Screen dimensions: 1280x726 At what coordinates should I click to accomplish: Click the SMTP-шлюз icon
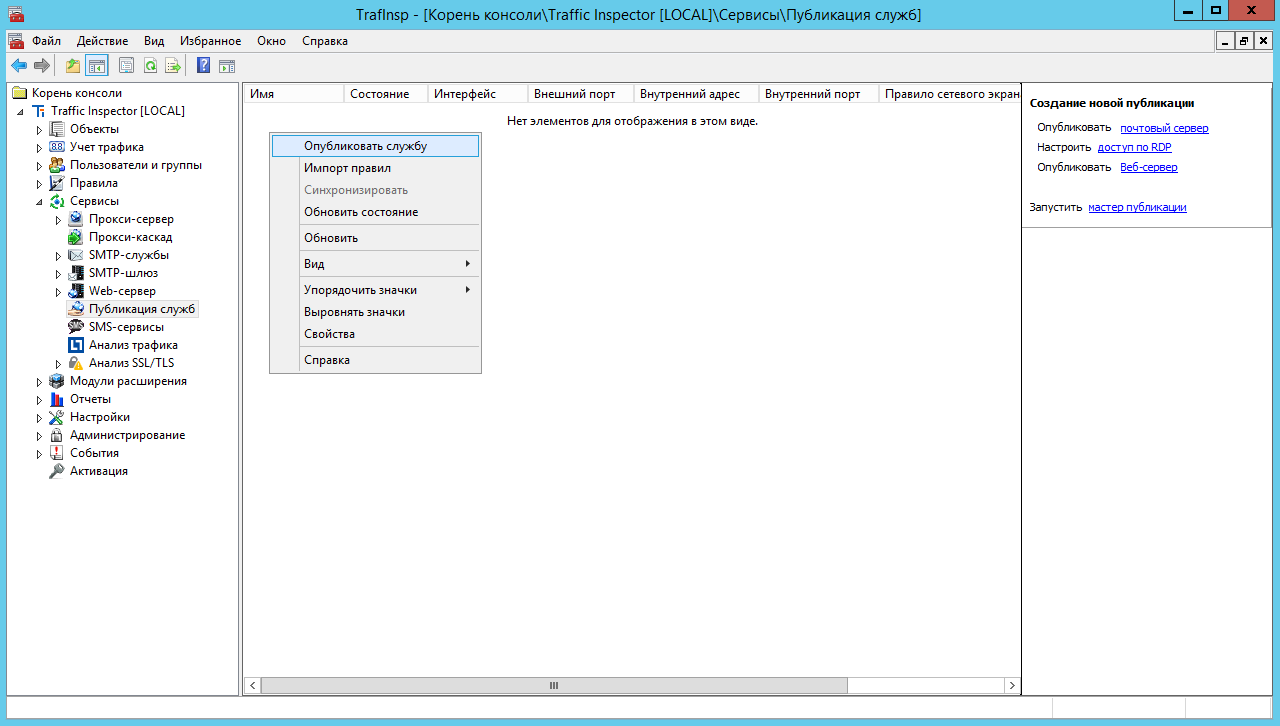76,273
